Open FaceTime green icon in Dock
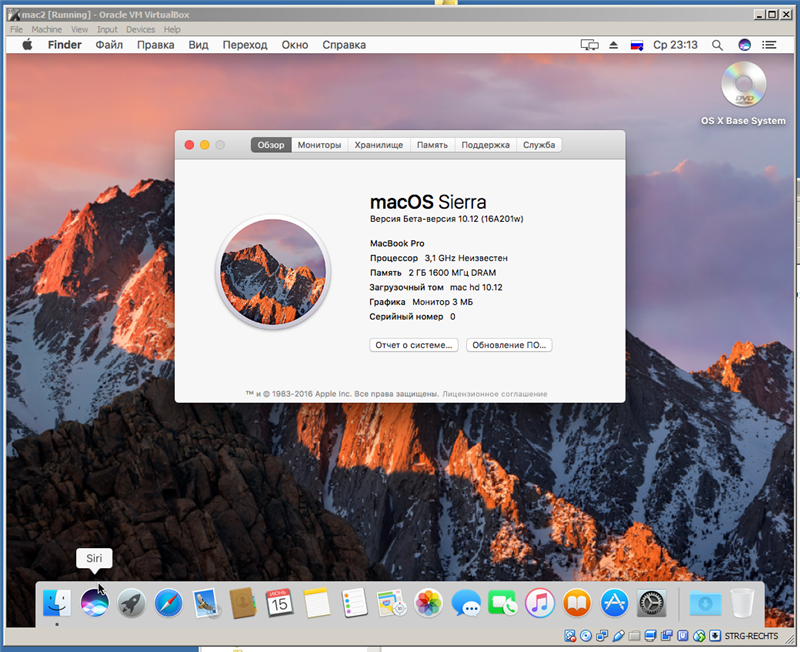This screenshot has width=800, height=652. 503,603
